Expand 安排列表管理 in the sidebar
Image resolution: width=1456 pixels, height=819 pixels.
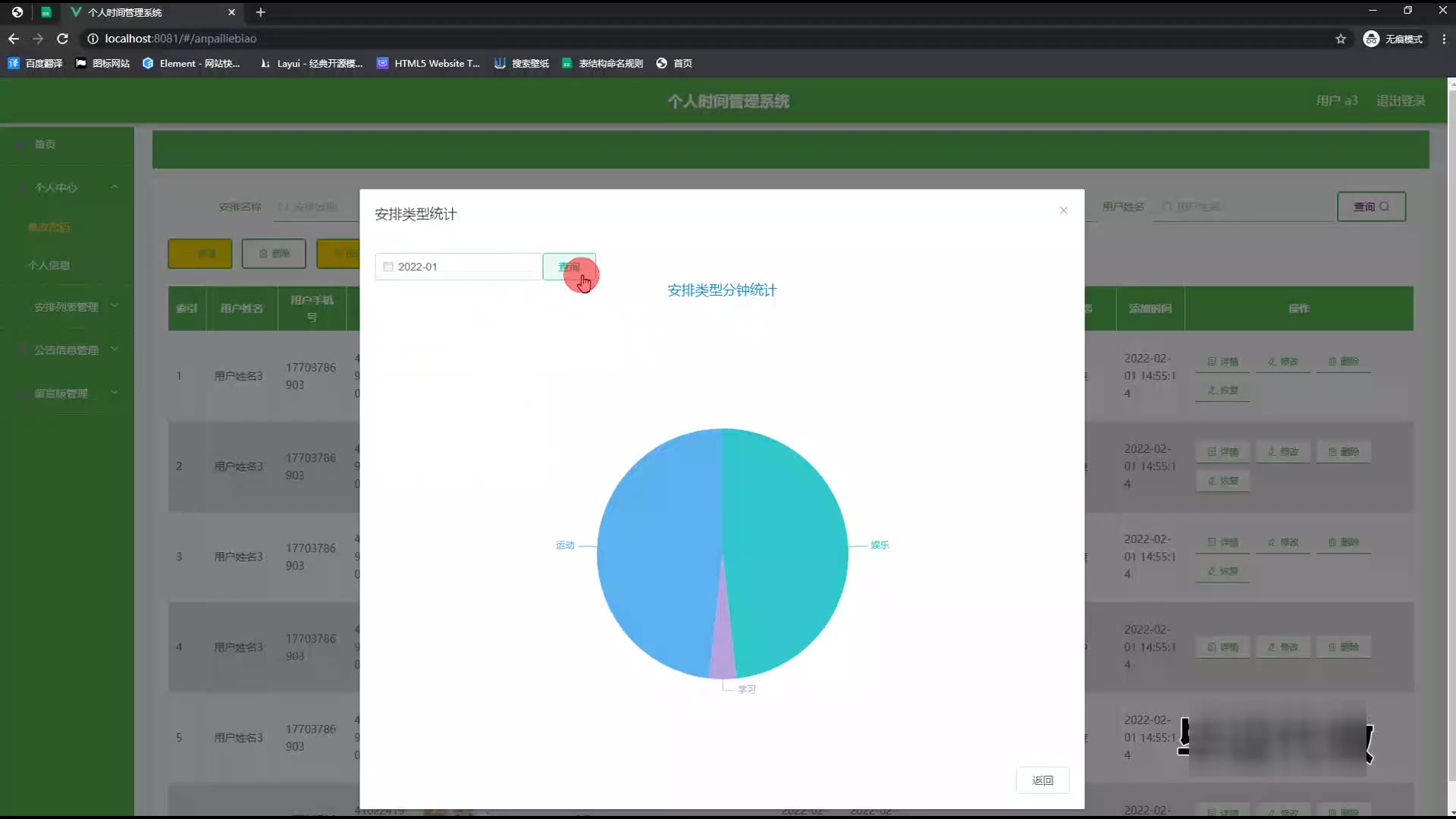(x=67, y=307)
